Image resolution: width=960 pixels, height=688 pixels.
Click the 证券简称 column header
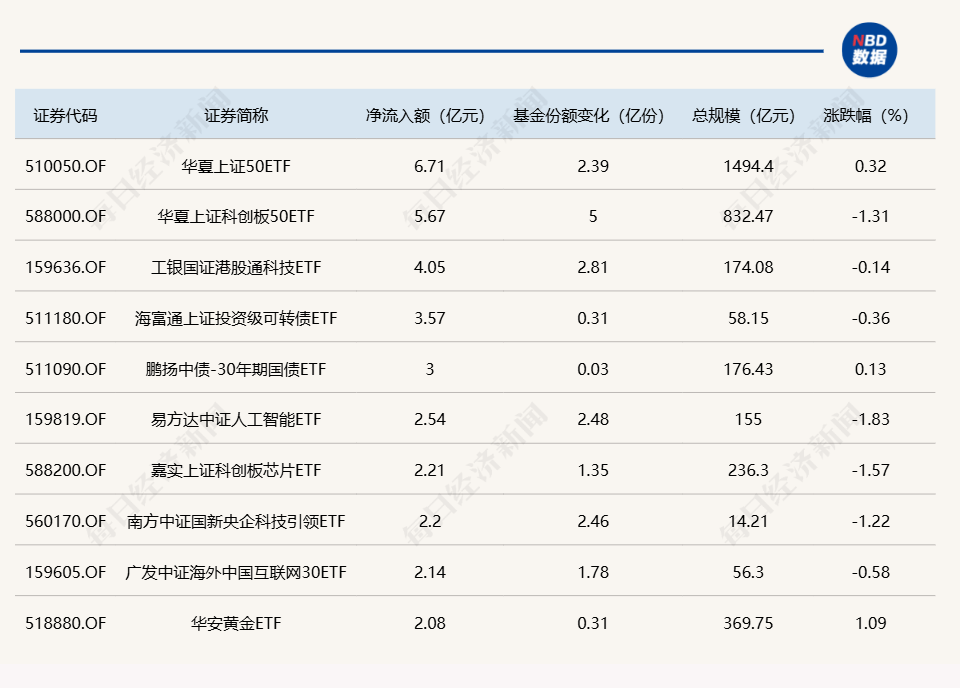coord(236,115)
